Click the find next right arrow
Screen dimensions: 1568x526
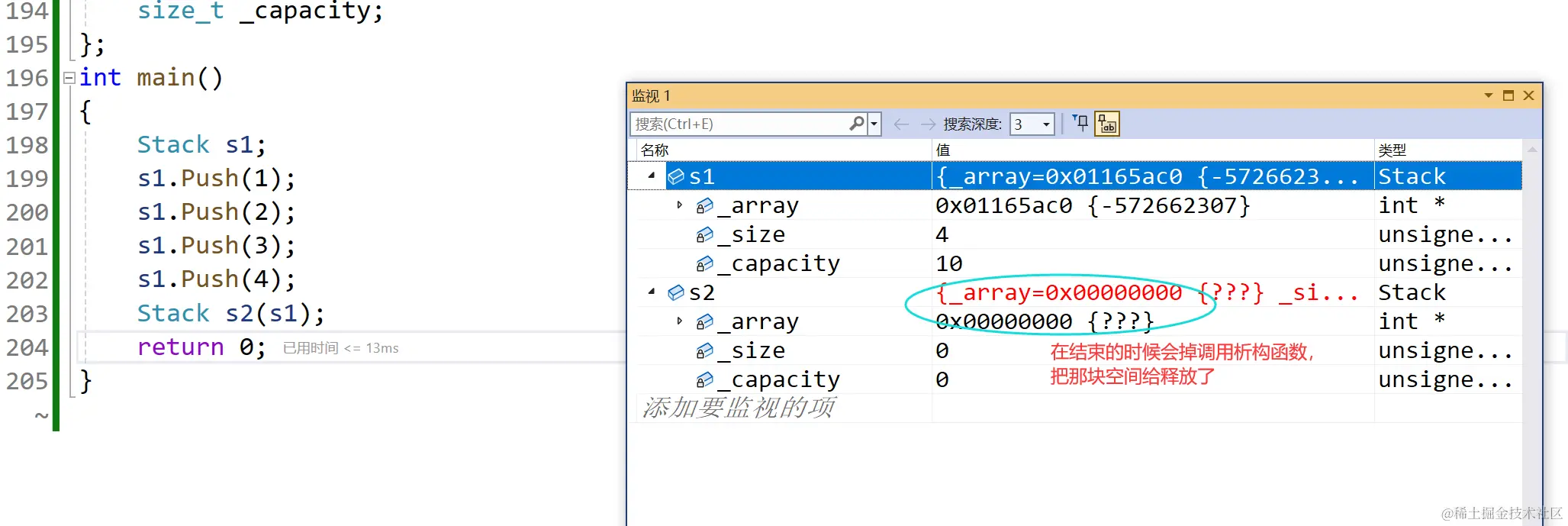pyautogui.click(x=928, y=124)
